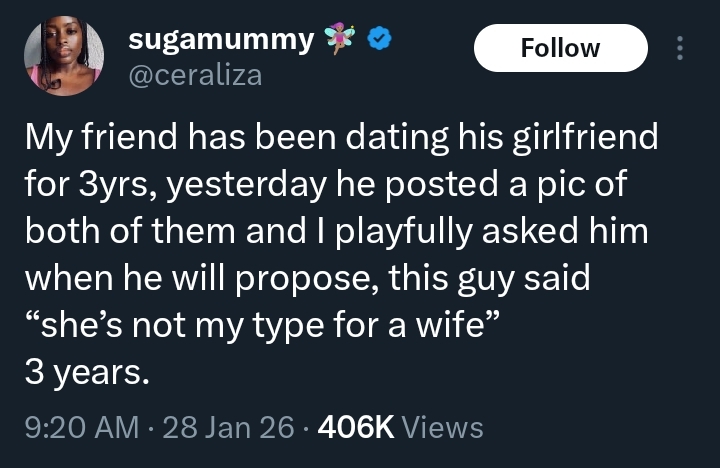Click the blue verified badge
Image resolution: width=720 pixels, height=468 pixels.
377,40
